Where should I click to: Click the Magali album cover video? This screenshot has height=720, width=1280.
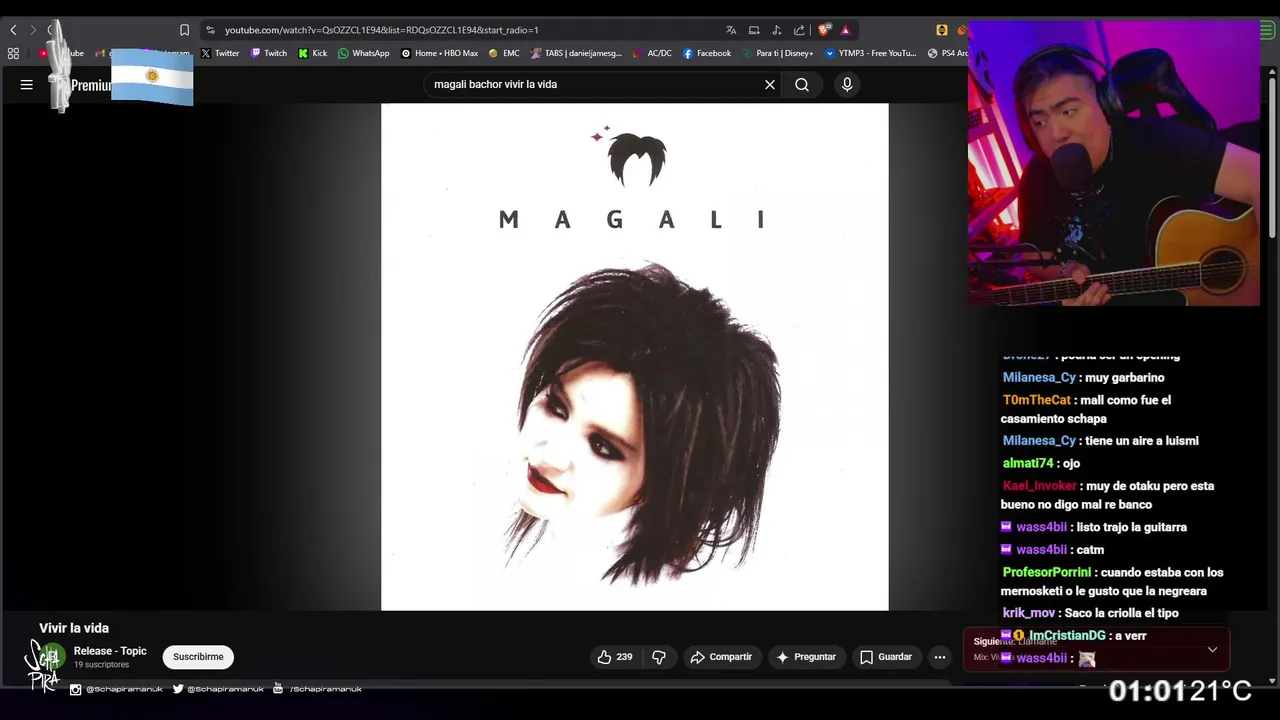pyautogui.click(x=634, y=357)
